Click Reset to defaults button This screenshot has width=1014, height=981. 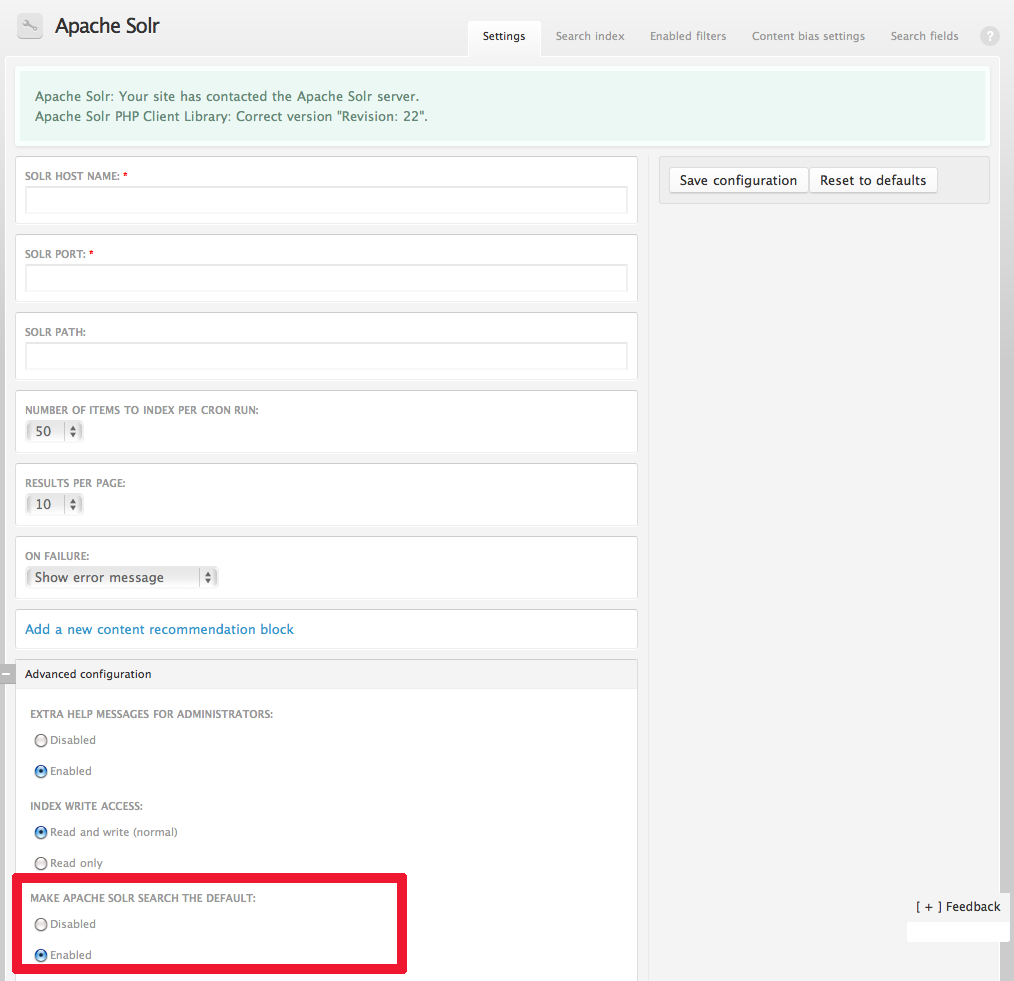click(873, 180)
